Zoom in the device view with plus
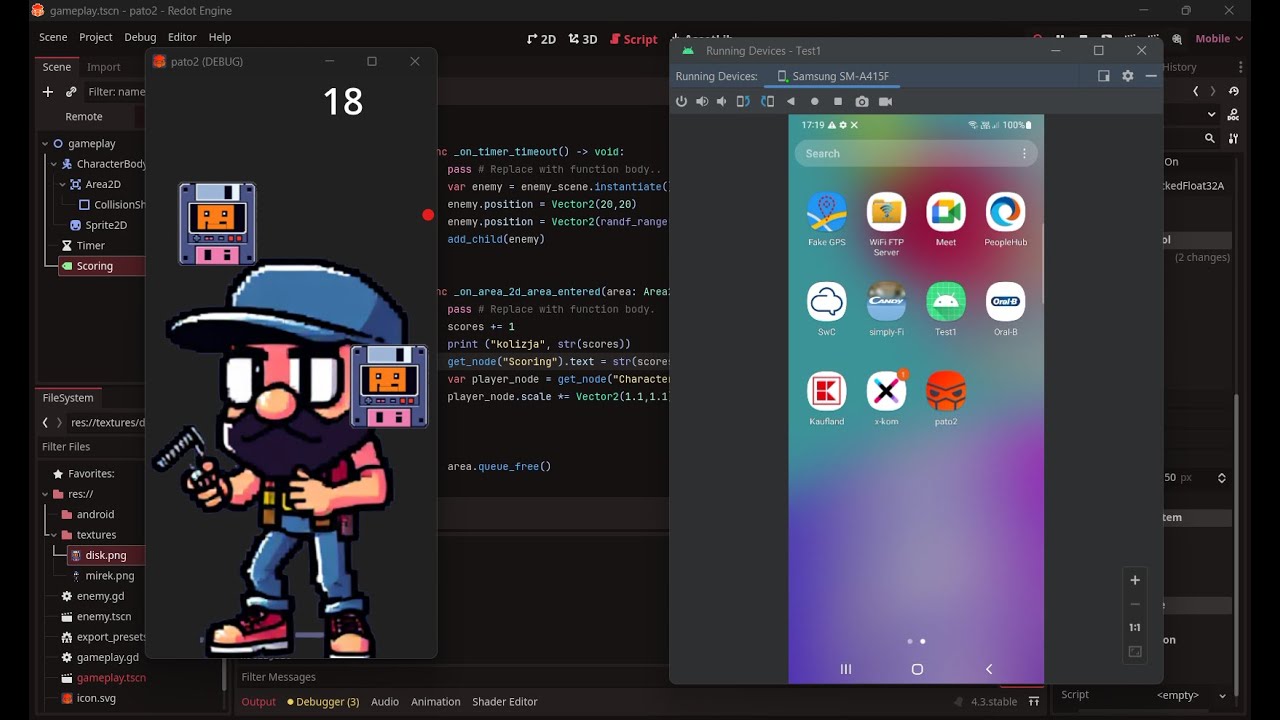 [x=1135, y=580]
